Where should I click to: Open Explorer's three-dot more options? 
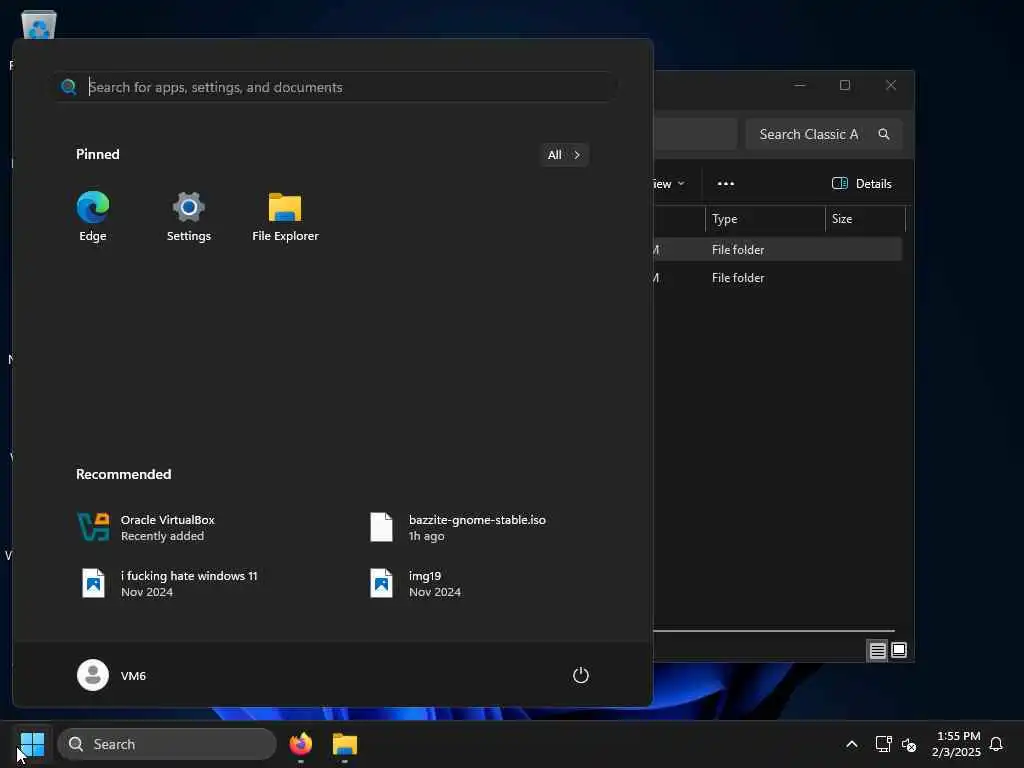coord(726,184)
